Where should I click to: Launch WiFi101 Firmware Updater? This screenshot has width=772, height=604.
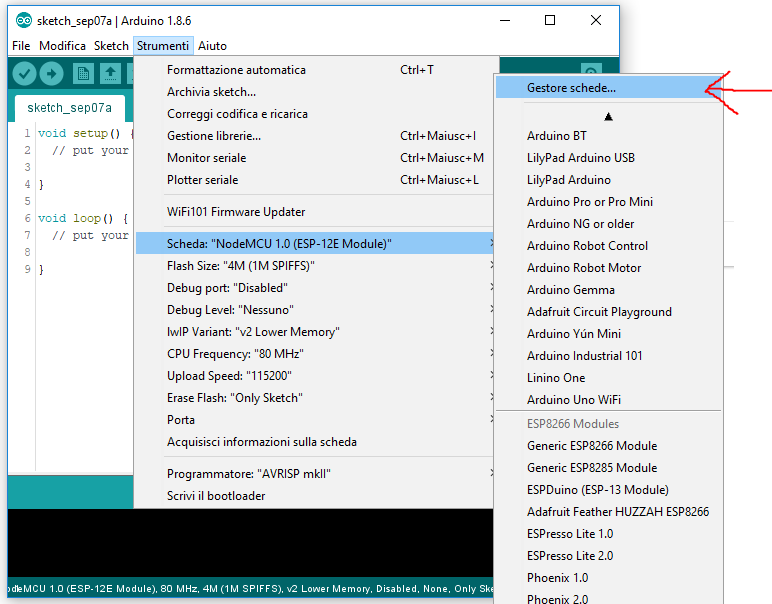click(x=314, y=212)
